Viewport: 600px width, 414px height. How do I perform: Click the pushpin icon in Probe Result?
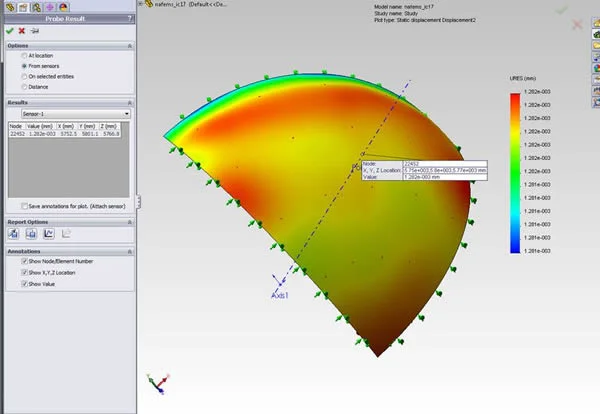coord(33,31)
